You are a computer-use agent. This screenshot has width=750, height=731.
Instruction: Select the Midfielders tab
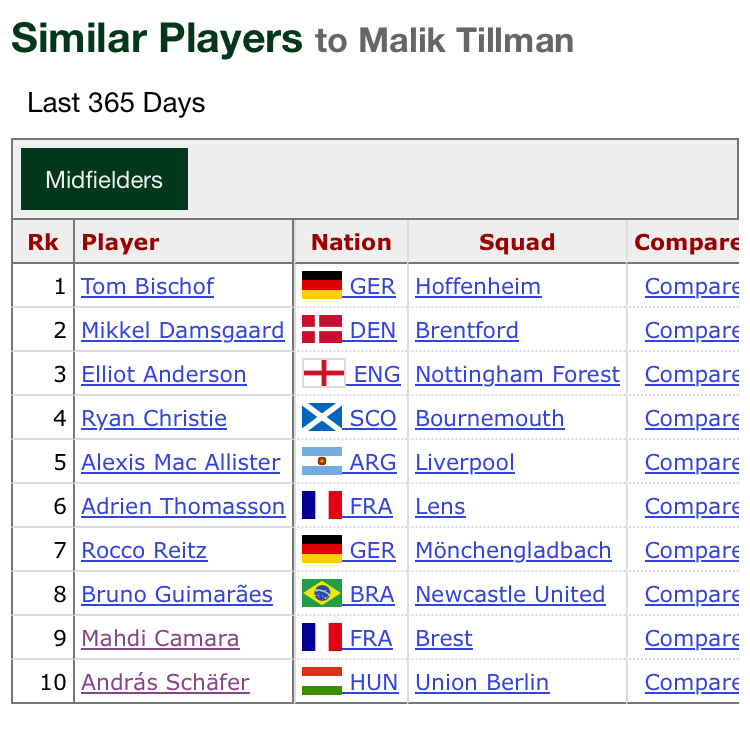tap(104, 179)
